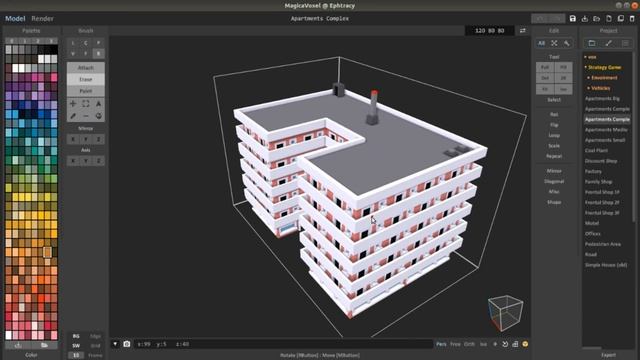Click the reset camera rotation icon

point(505,344)
